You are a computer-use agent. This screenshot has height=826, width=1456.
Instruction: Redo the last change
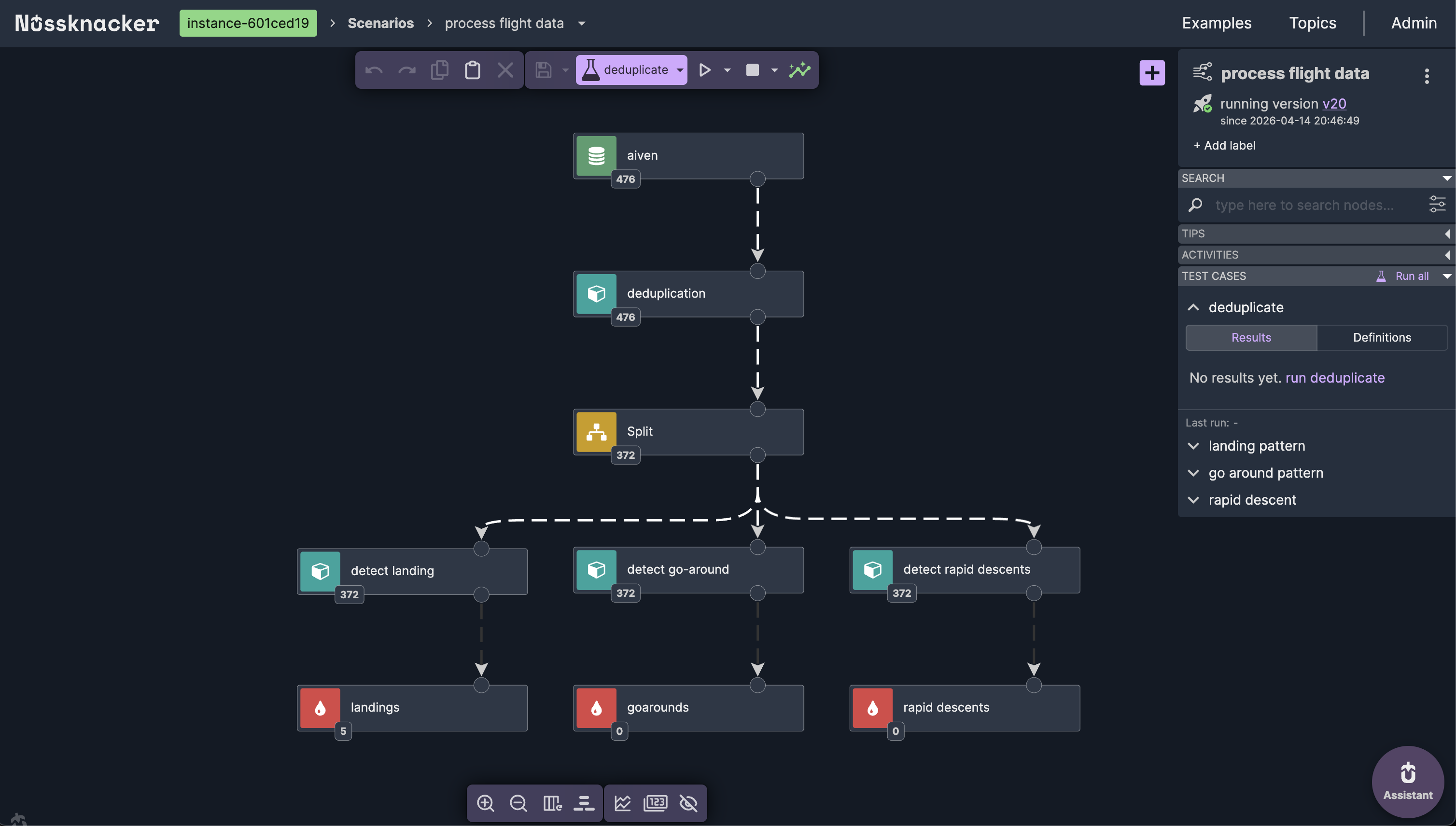coord(406,69)
